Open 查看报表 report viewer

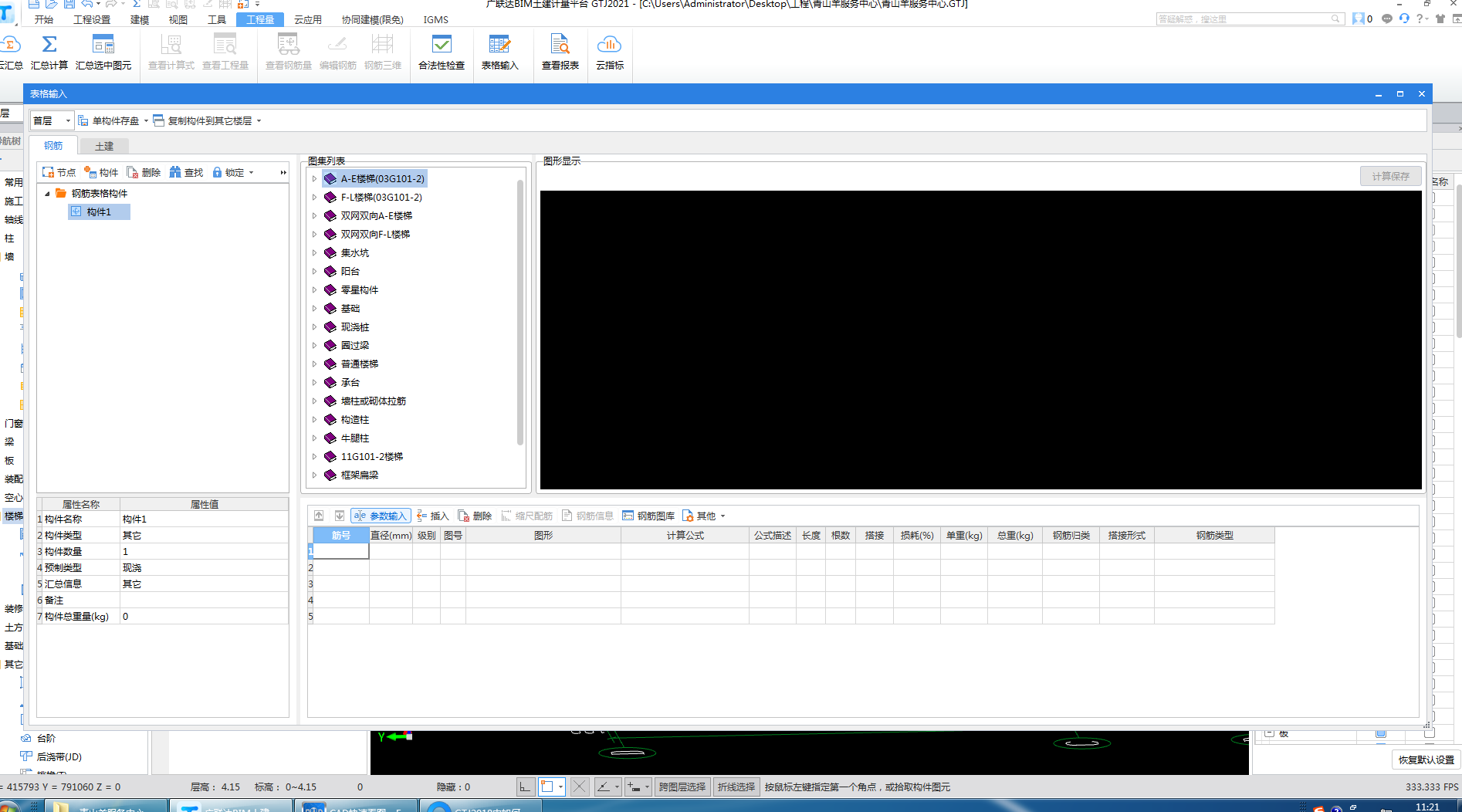click(x=560, y=52)
